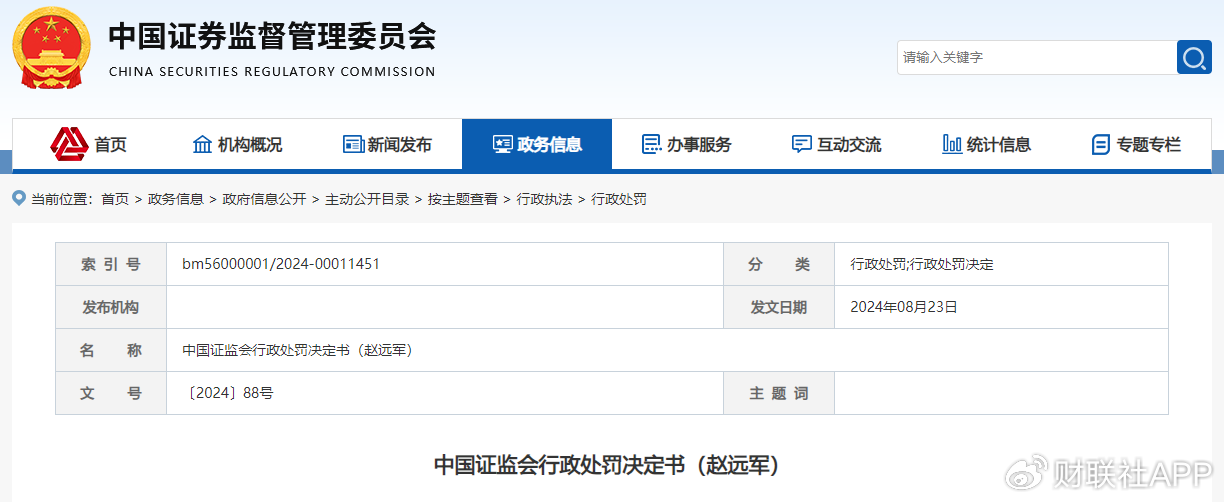The image size is (1224, 502).
Task: Click the 名称 label cell
Action: click(111, 350)
